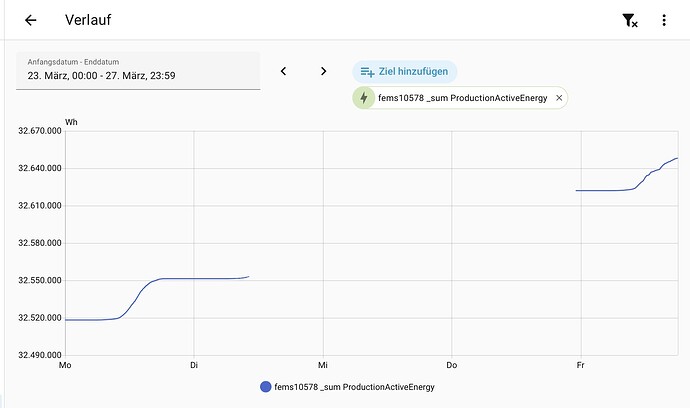Go to previous date range
The height and width of the screenshot is (408, 690).
(x=284, y=71)
